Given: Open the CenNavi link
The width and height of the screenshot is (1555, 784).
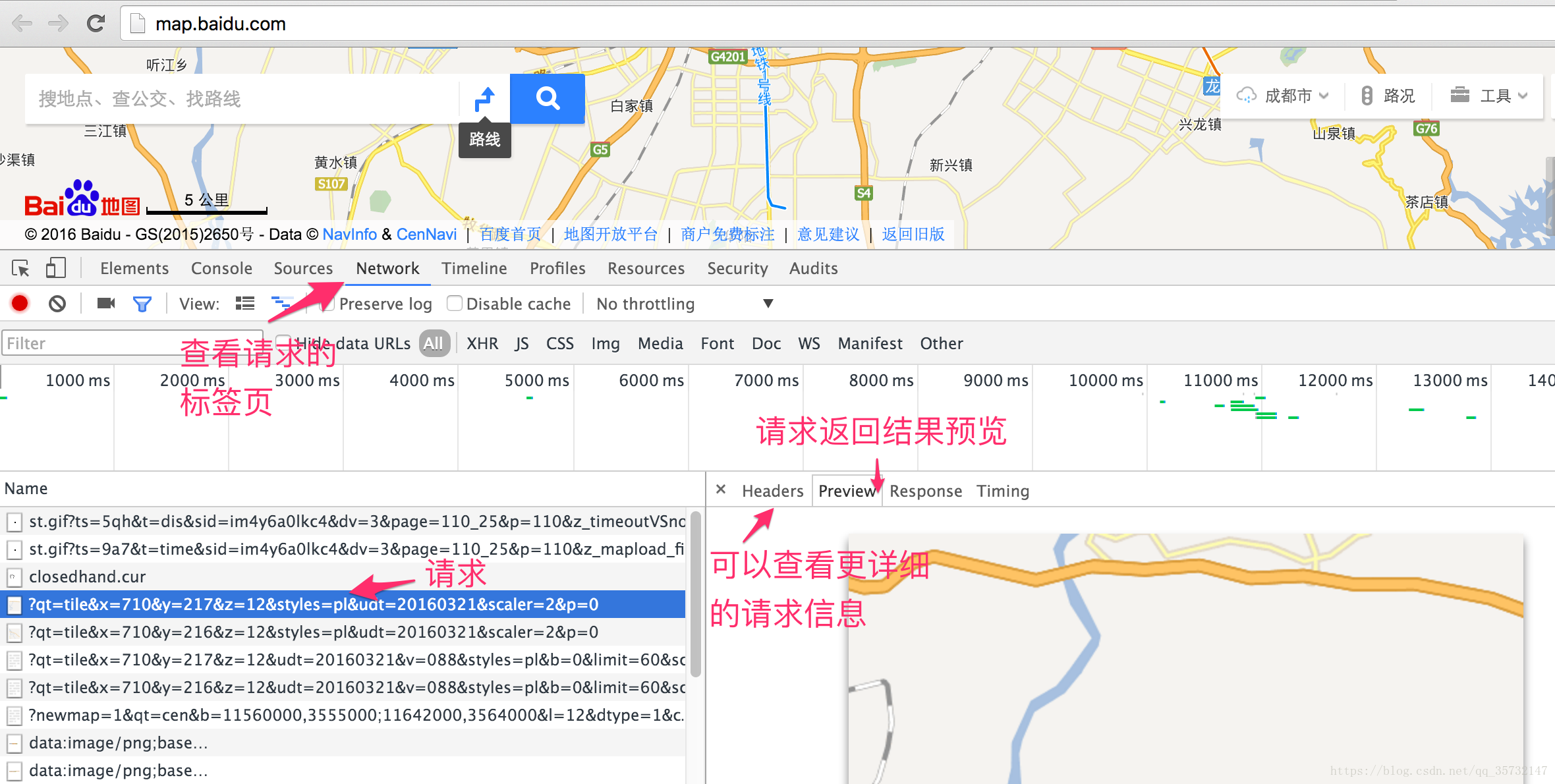Looking at the screenshot, I should point(426,235).
